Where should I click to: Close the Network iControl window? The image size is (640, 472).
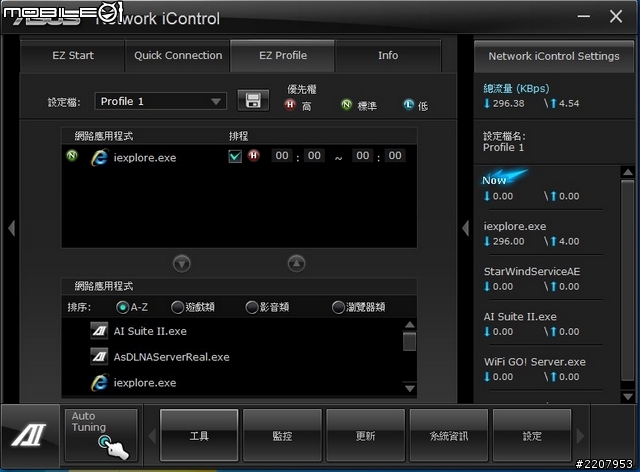pos(616,16)
